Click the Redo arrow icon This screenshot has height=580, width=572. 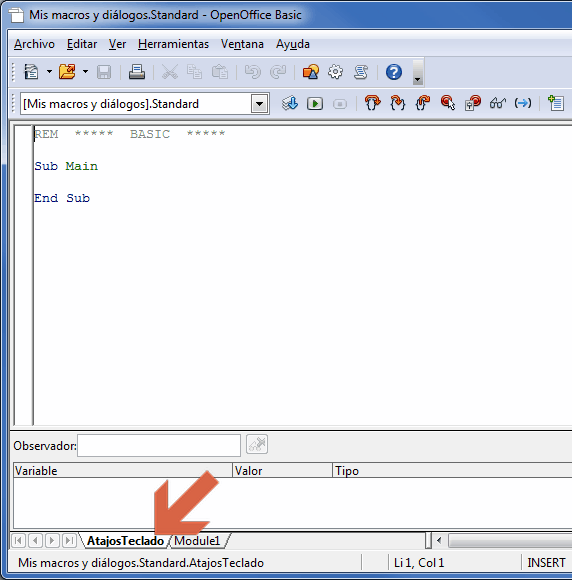click(x=278, y=72)
